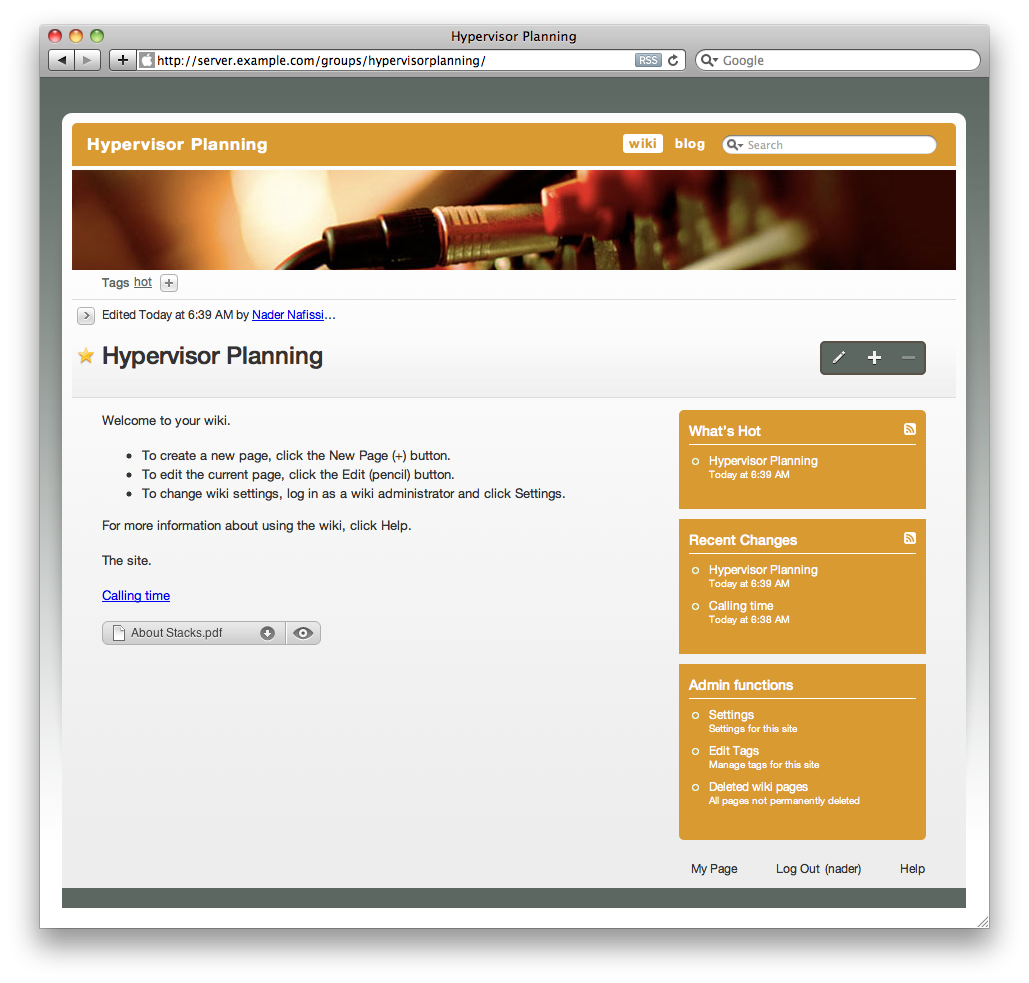
Task: Open Deleted wiki pages admin link
Action: pos(758,787)
